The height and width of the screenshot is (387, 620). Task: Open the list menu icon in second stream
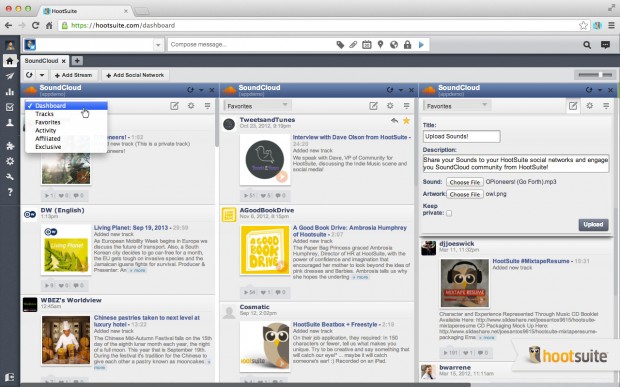coord(406,106)
